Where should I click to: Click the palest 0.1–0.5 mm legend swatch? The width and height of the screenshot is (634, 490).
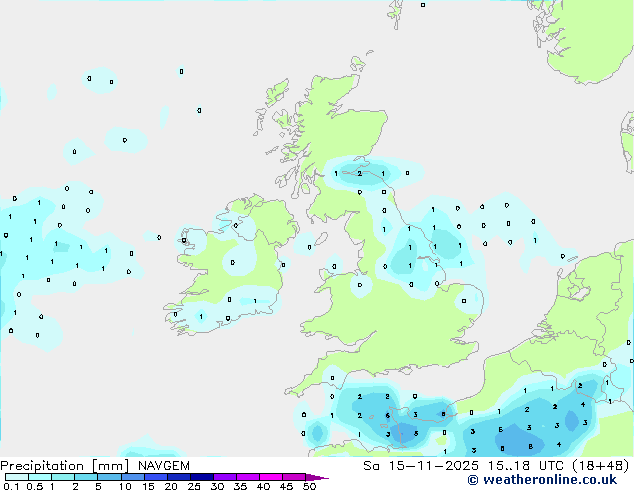click(17, 477)
